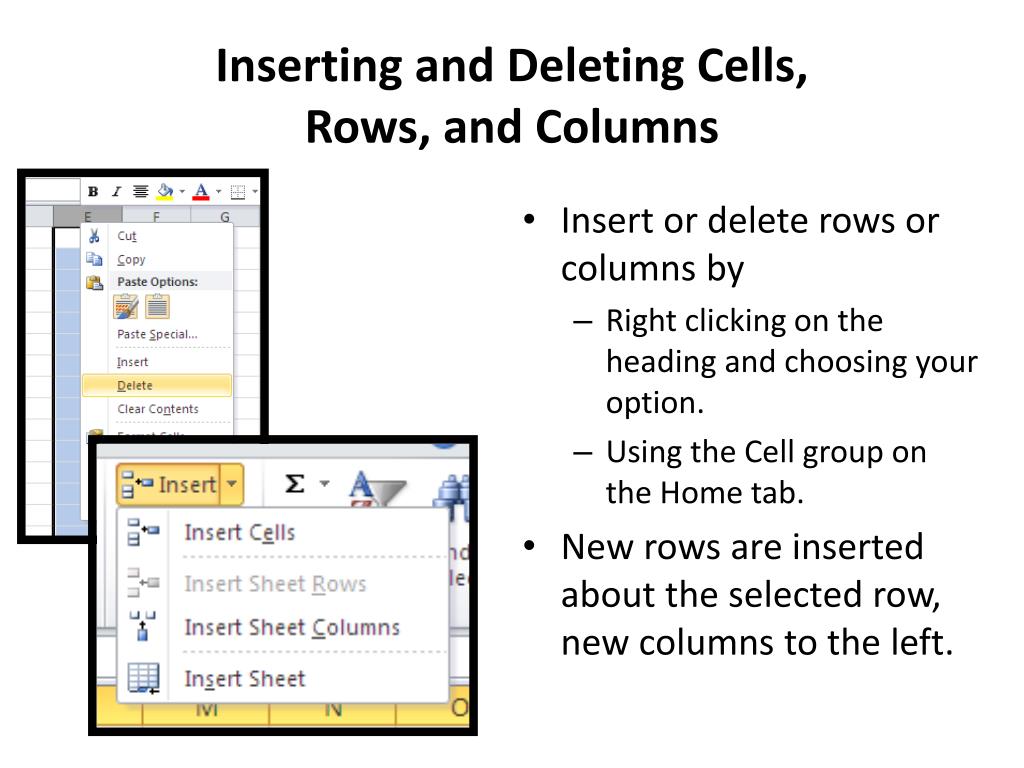The image size is (1024, 768).
Task: Click the center align icon
Action: pyautogui.click(x=140, y=191)
